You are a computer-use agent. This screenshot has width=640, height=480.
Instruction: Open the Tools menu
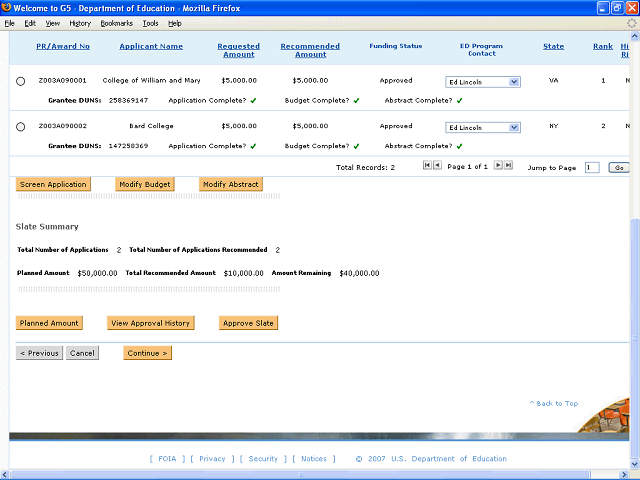[150, 22]
